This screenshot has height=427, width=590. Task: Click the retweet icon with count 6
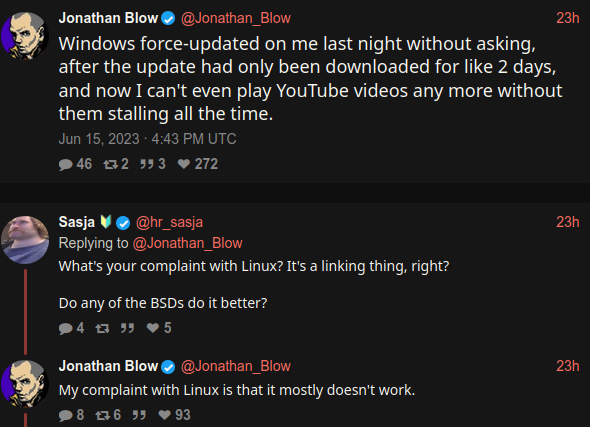102,415
